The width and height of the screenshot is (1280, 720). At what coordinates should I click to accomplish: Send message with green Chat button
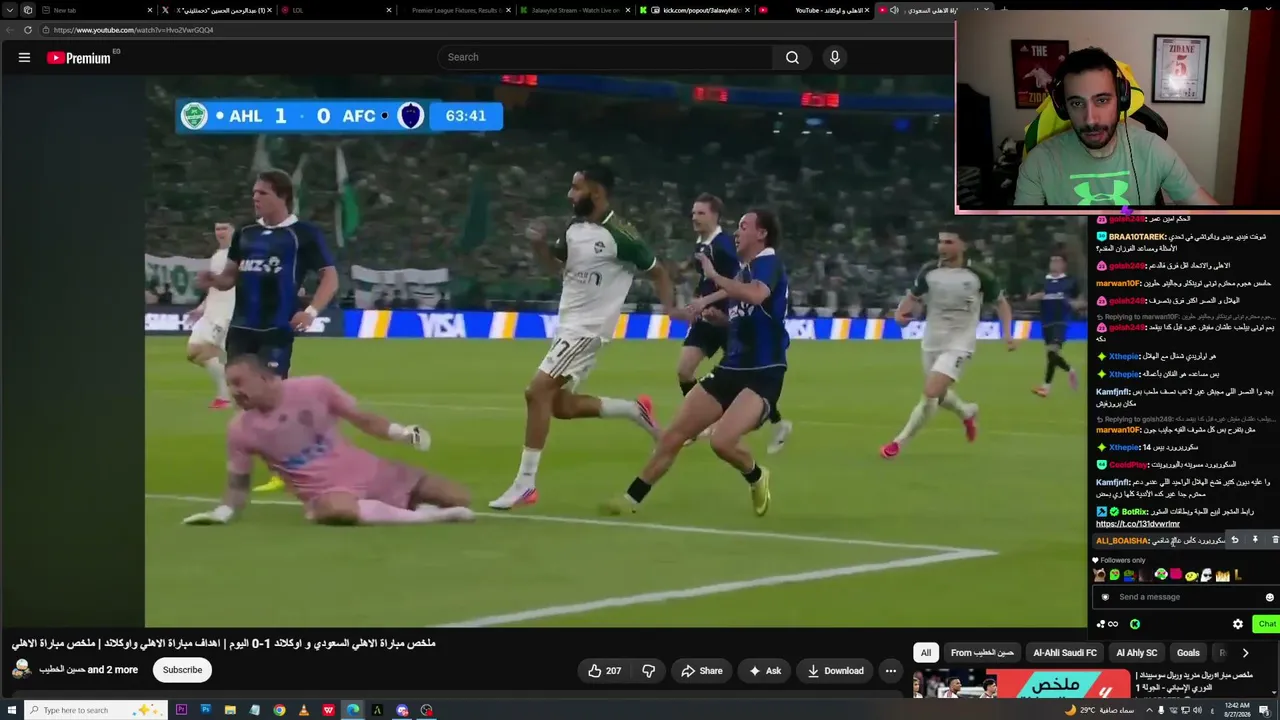point(1267,624)
